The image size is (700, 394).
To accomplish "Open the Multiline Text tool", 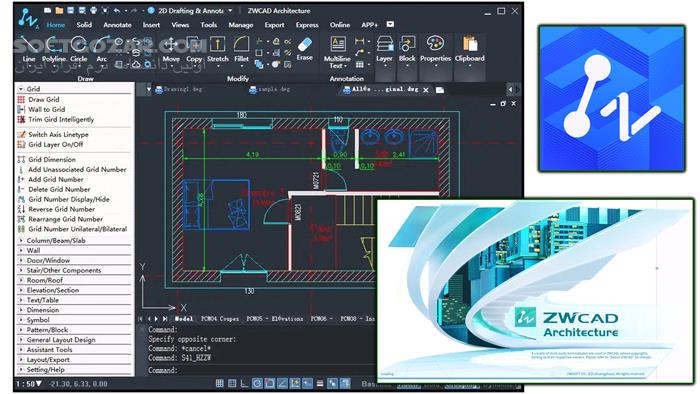I will 337,52.
